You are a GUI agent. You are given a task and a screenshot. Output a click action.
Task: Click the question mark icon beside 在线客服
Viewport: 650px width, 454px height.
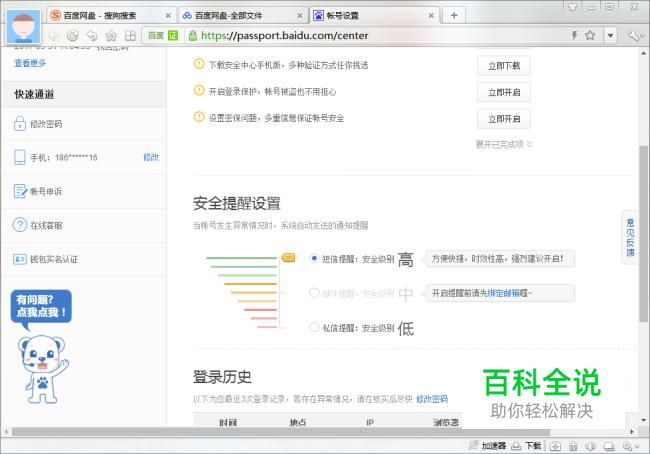tap(19, 225)
